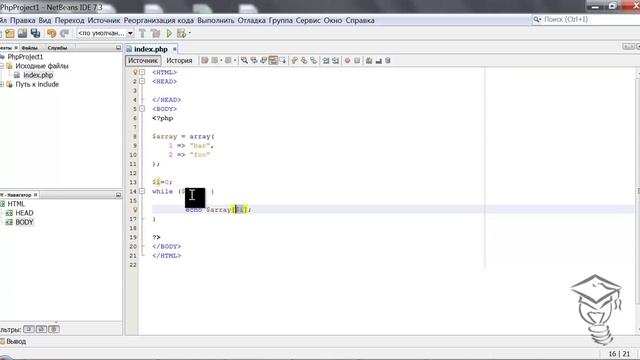Click the Shift Line Left icon
This screenshot has width=640, height=360.
[326, 60]
